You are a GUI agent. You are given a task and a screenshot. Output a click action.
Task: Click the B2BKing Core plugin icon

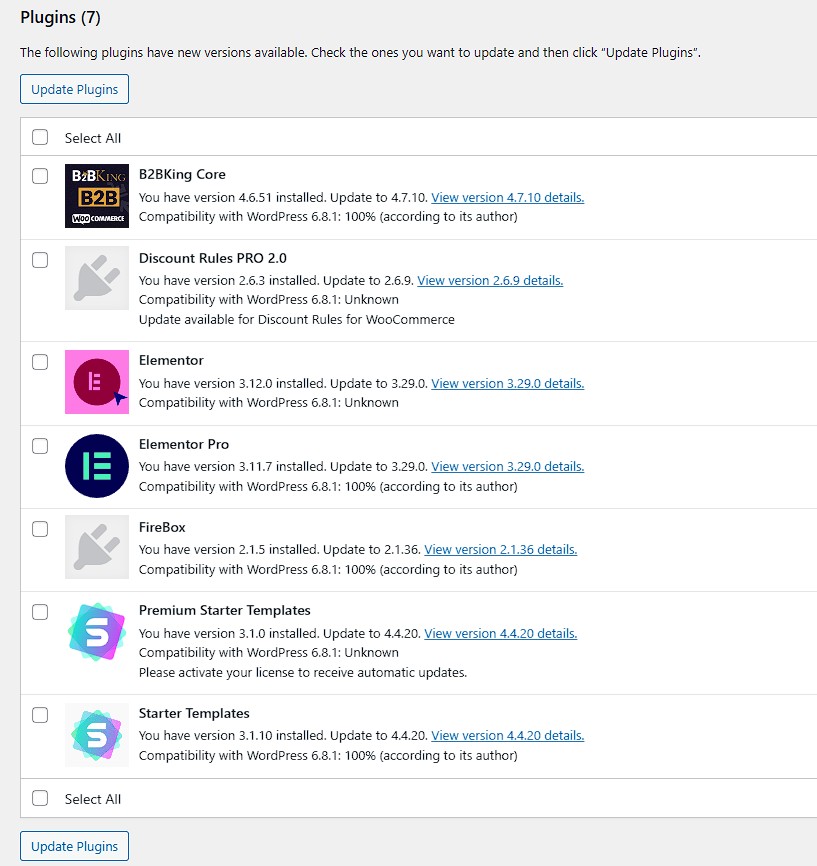(x=97, y=196)
